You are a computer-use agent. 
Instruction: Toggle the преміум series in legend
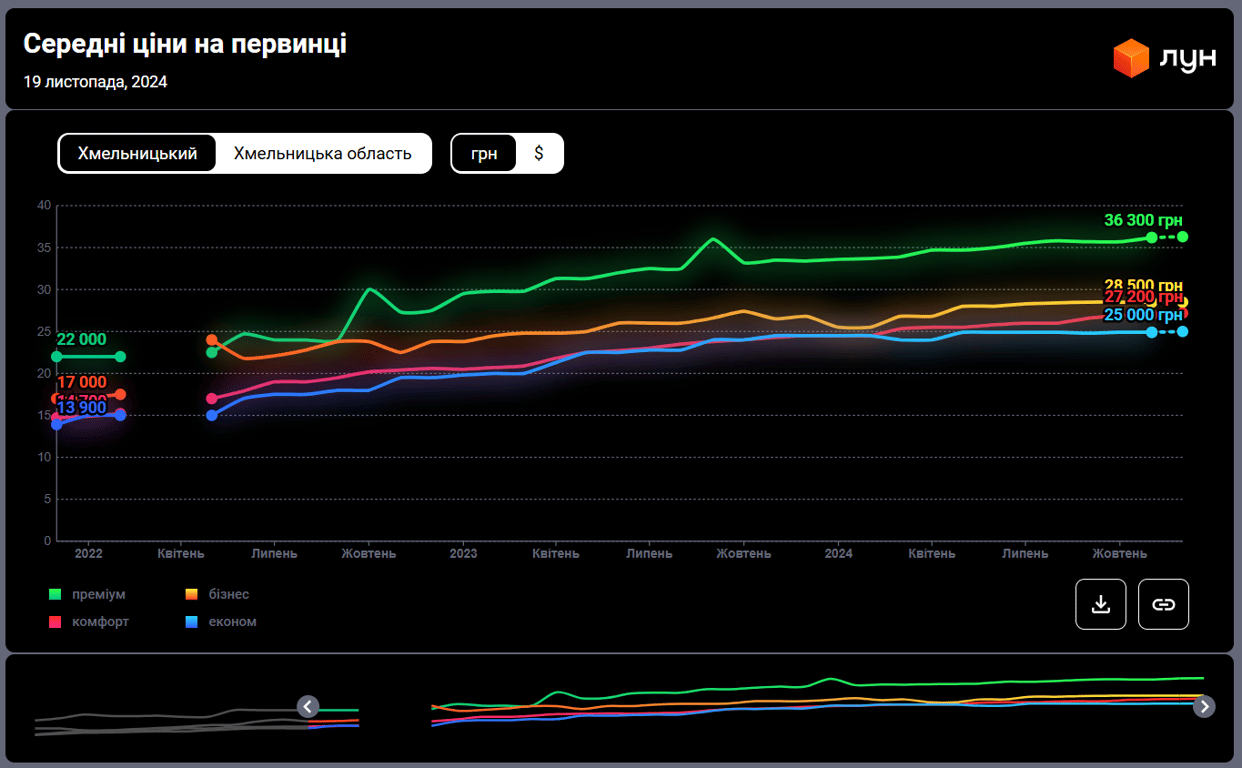[x=98, y=594]
